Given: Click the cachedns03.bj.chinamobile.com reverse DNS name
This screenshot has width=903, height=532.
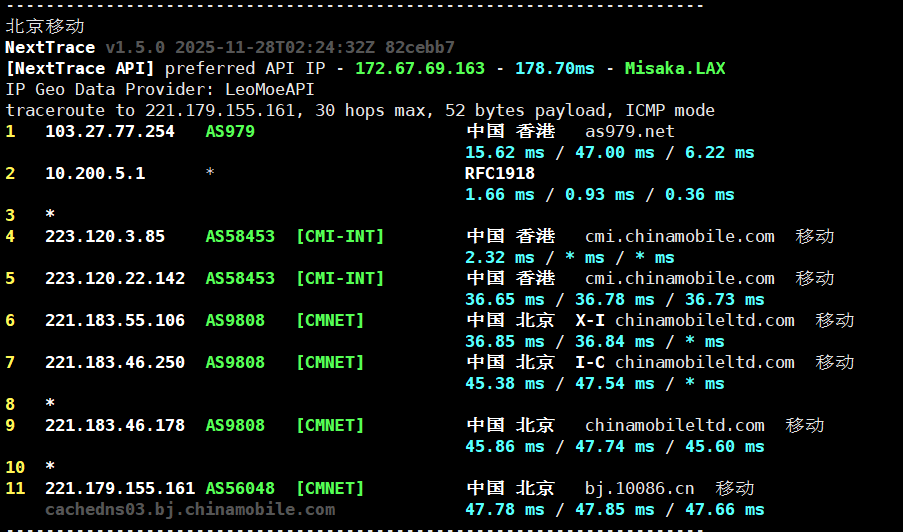Looking at the screenshot, I should point(190,509).
